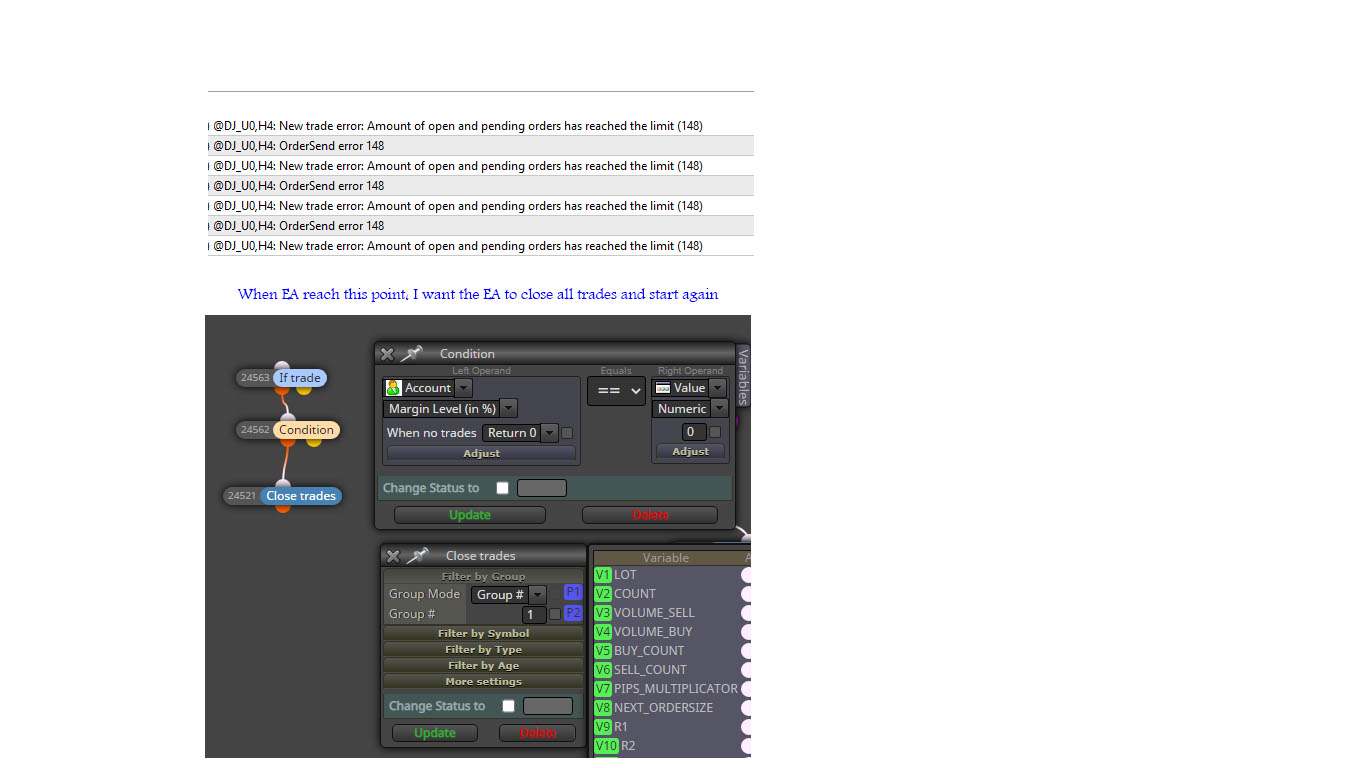
Task: Click the PIPS_MULTIPLICATOR variable name
Action: pos(676,689)
